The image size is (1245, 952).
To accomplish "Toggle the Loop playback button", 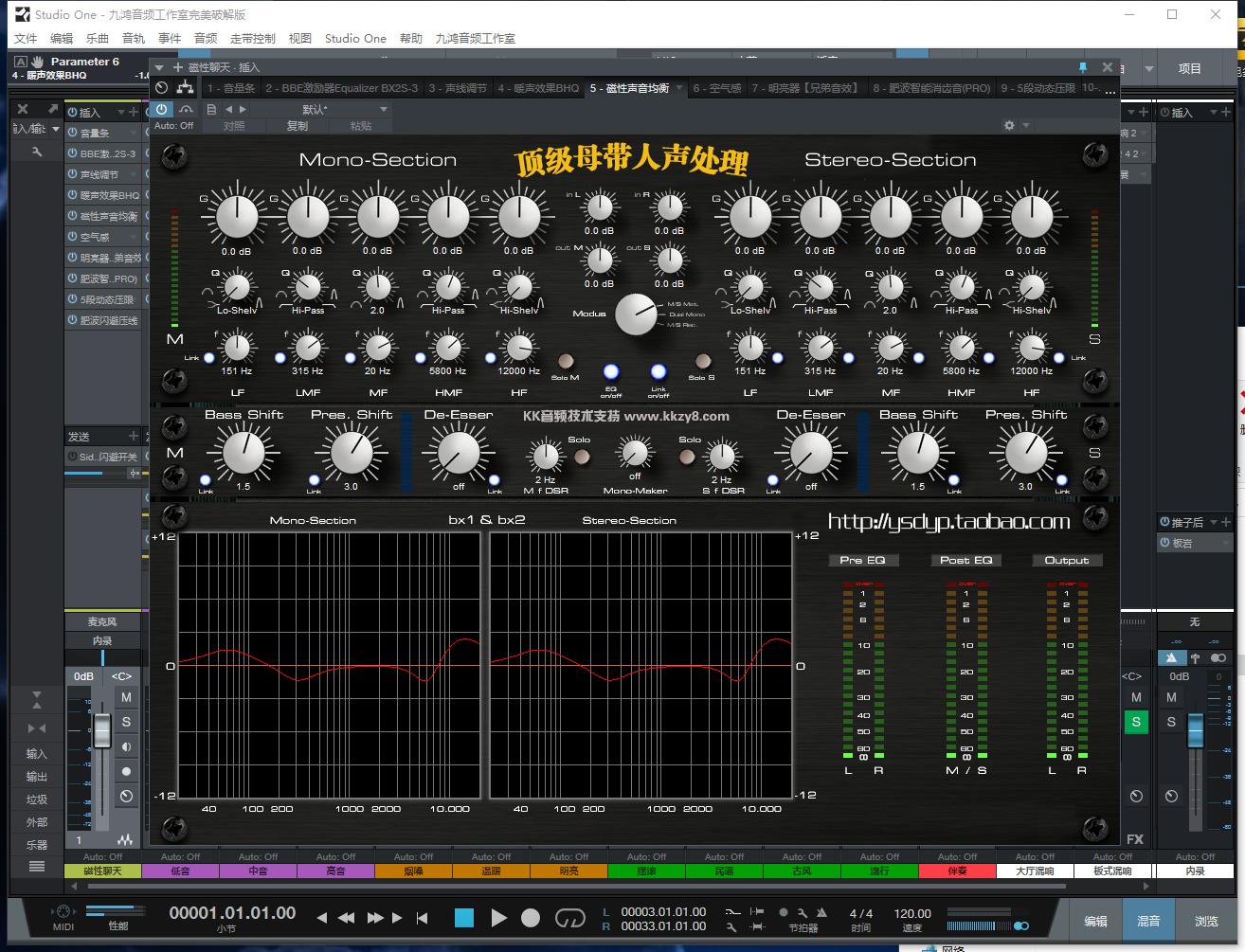I will pyautogui.click(x=569, y=917).
